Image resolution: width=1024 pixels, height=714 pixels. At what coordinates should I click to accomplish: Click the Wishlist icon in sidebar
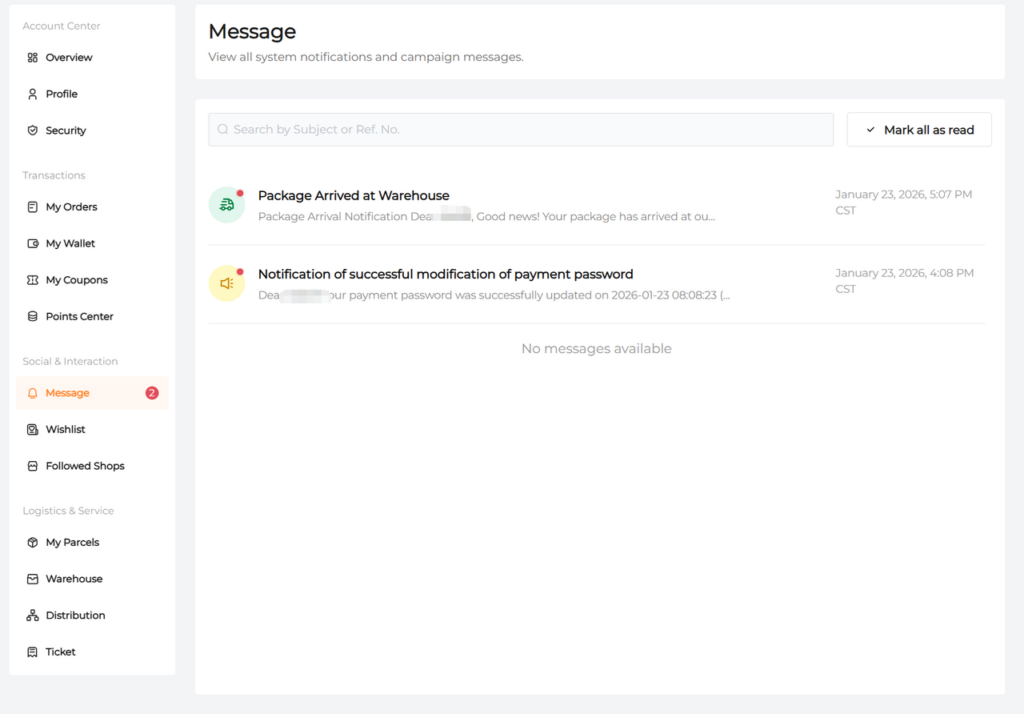click(33, 430)
